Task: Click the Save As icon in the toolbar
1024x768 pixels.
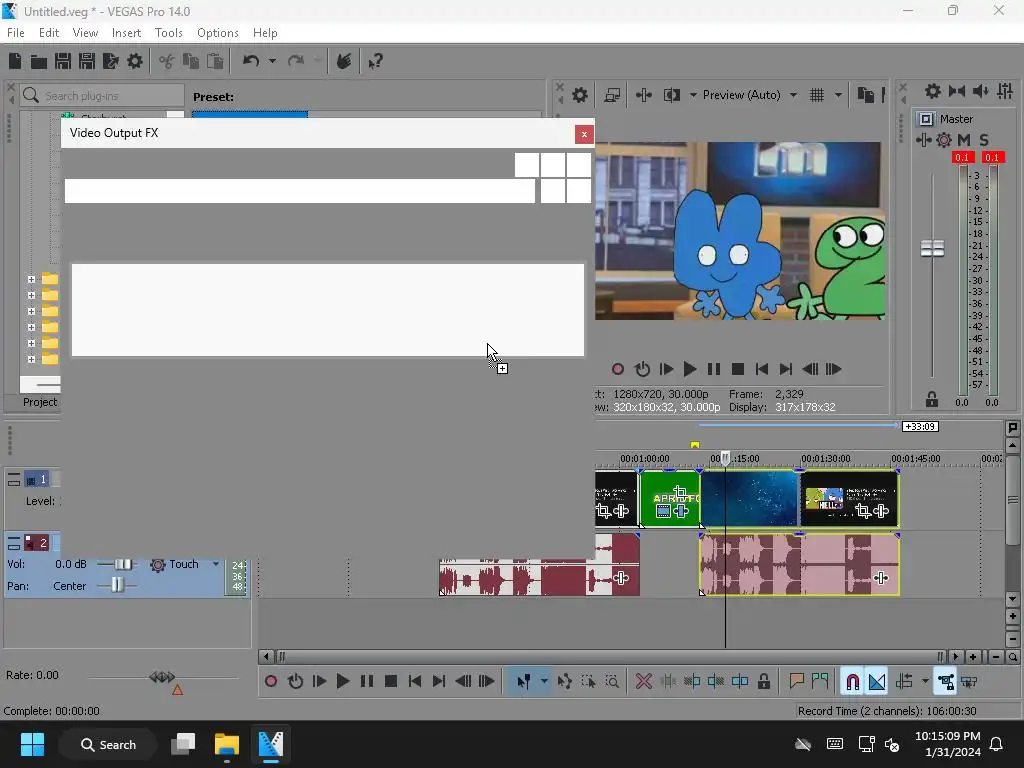Action: [x=87, y=61]
